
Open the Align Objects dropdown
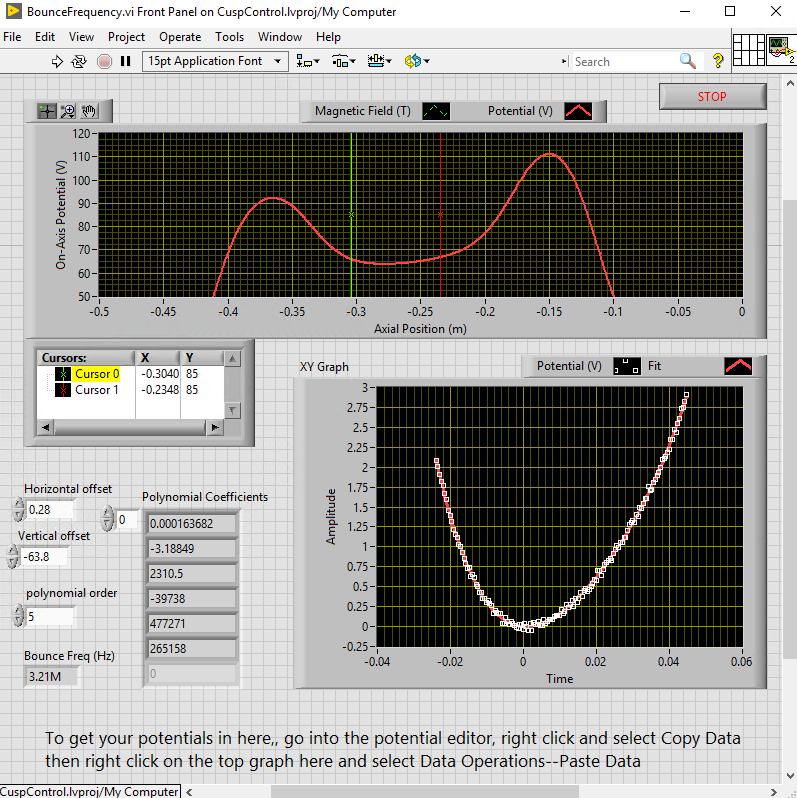coord(309,61)
